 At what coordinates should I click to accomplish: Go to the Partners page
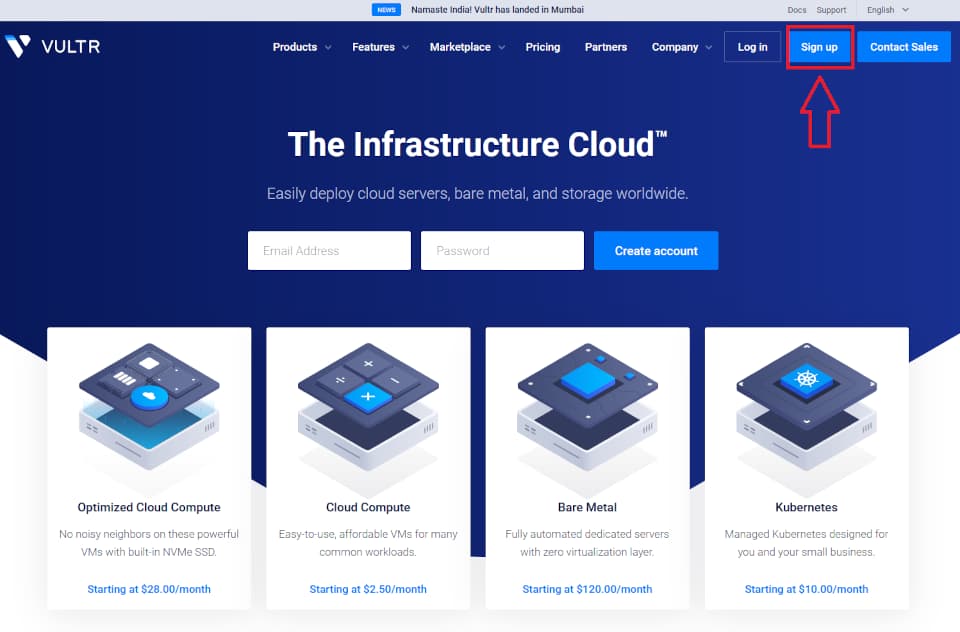pos(606,47)
